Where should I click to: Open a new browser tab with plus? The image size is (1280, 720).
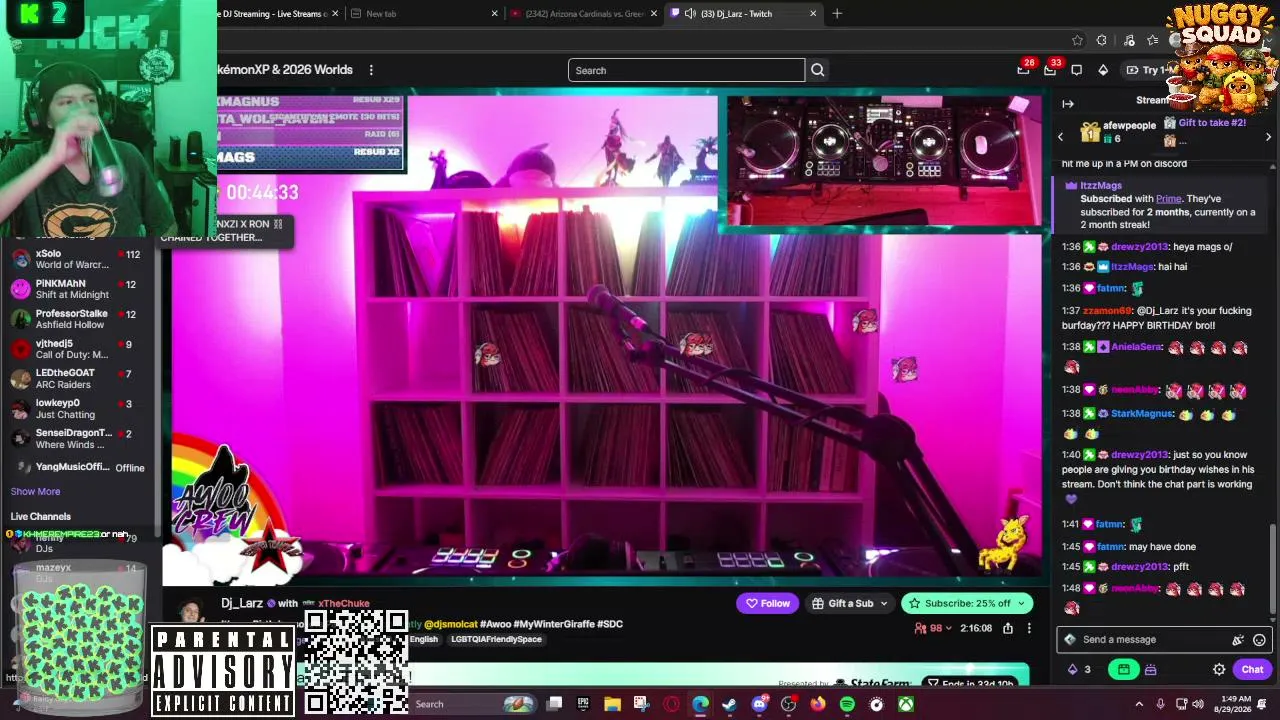[x=837, y=14]
